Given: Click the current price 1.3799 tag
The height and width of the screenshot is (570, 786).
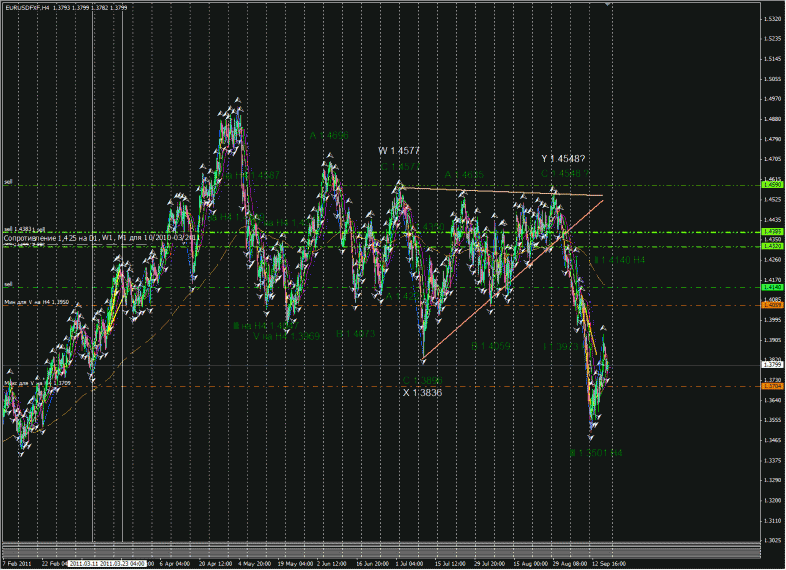Looking at the screenshot, I should pos(772,365).
